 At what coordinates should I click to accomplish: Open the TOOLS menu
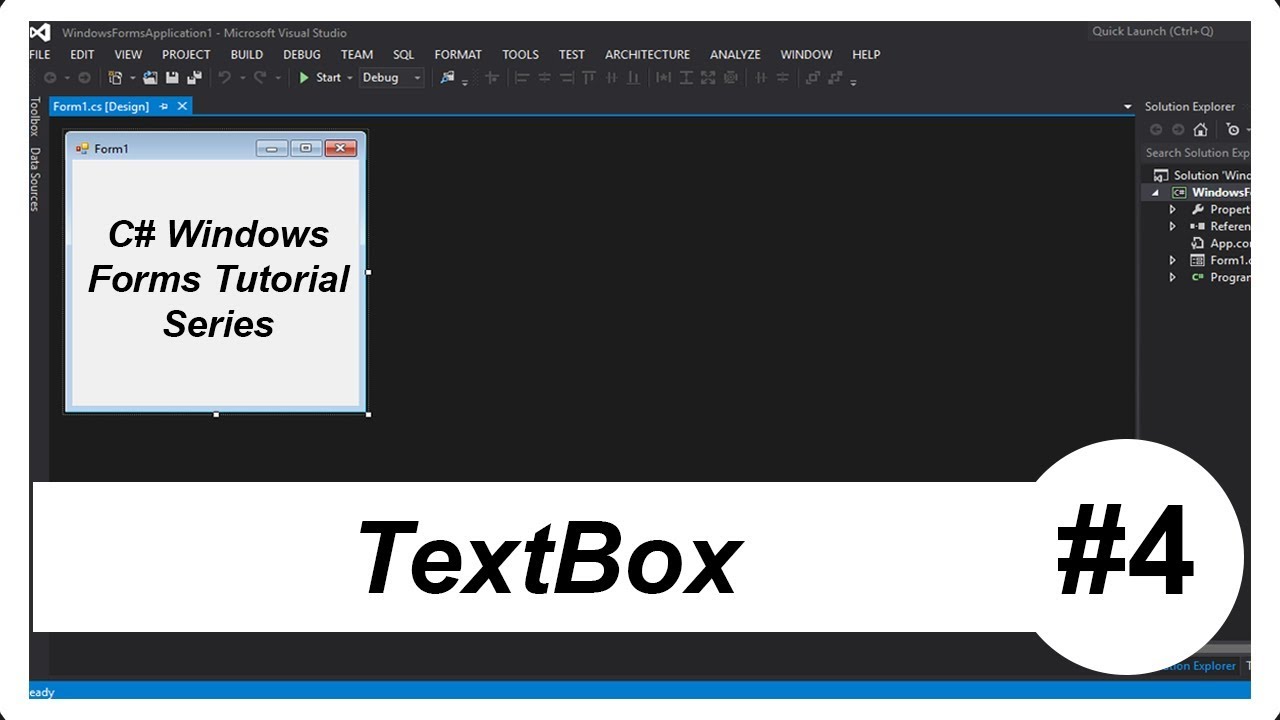(x=520, y=55)
